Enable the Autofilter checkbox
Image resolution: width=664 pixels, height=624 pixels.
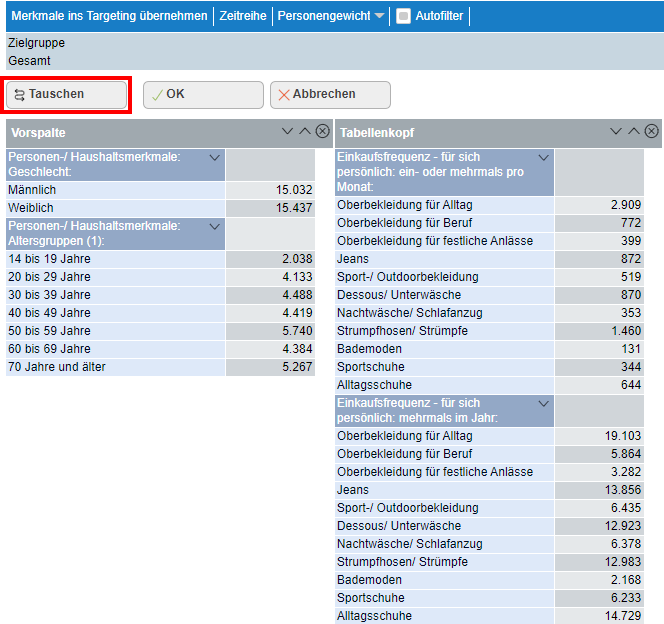pos(404,16)
